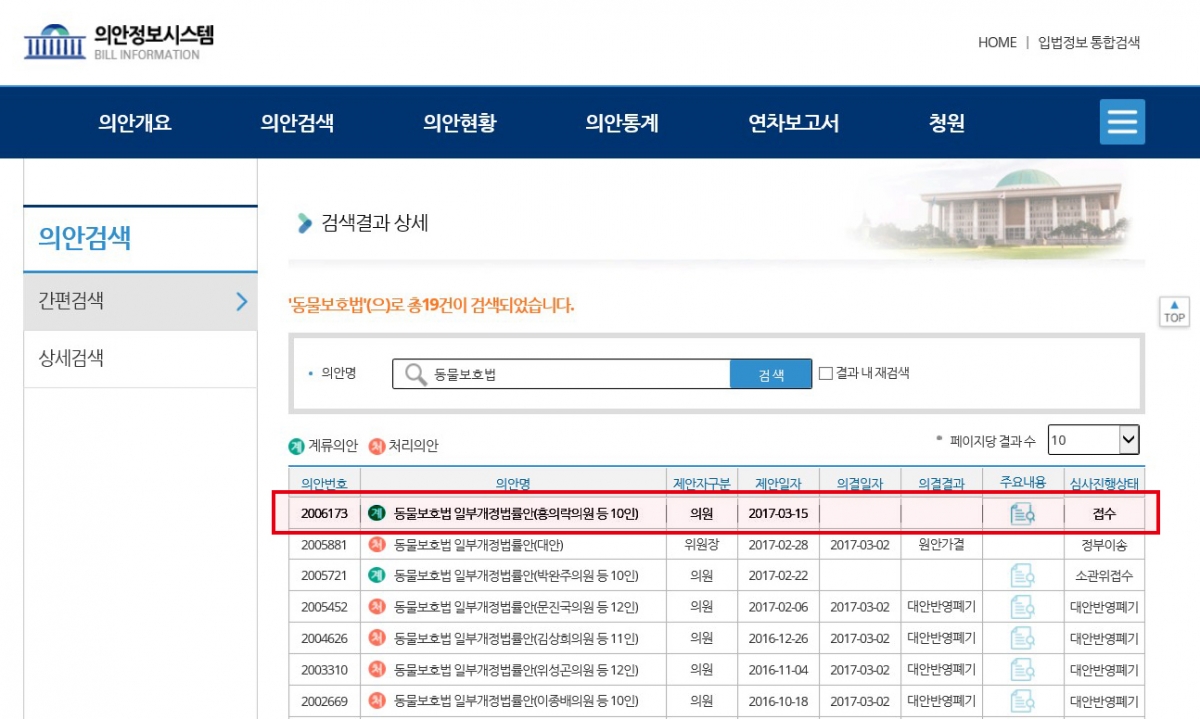This screenshot has height=719, width=1200.
Task: Select 간편검색 in the sidebar
Action: pyautogui.click(x=71, y=300)
